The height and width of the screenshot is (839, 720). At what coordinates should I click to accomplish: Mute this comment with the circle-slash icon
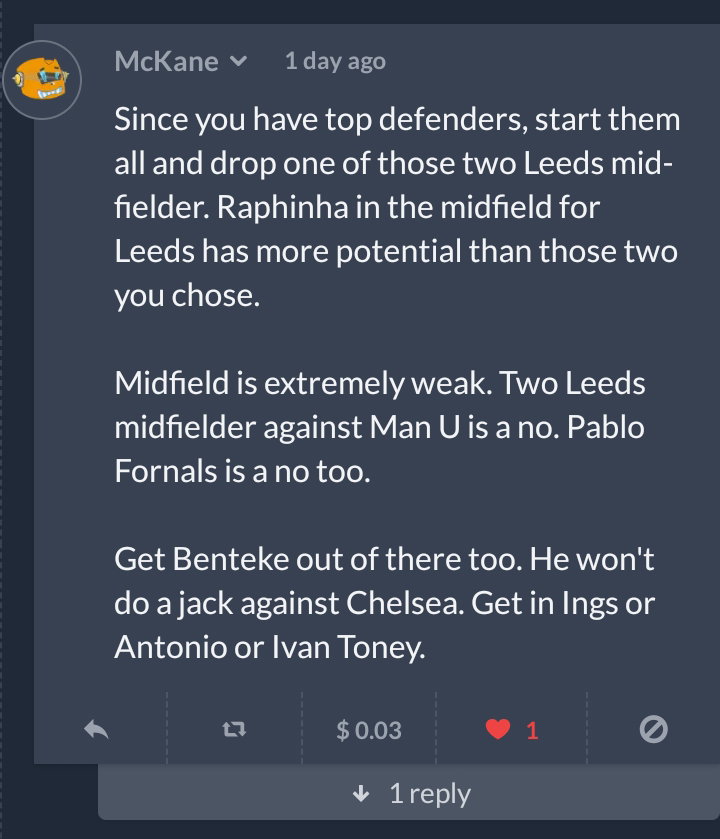[654, 729]
